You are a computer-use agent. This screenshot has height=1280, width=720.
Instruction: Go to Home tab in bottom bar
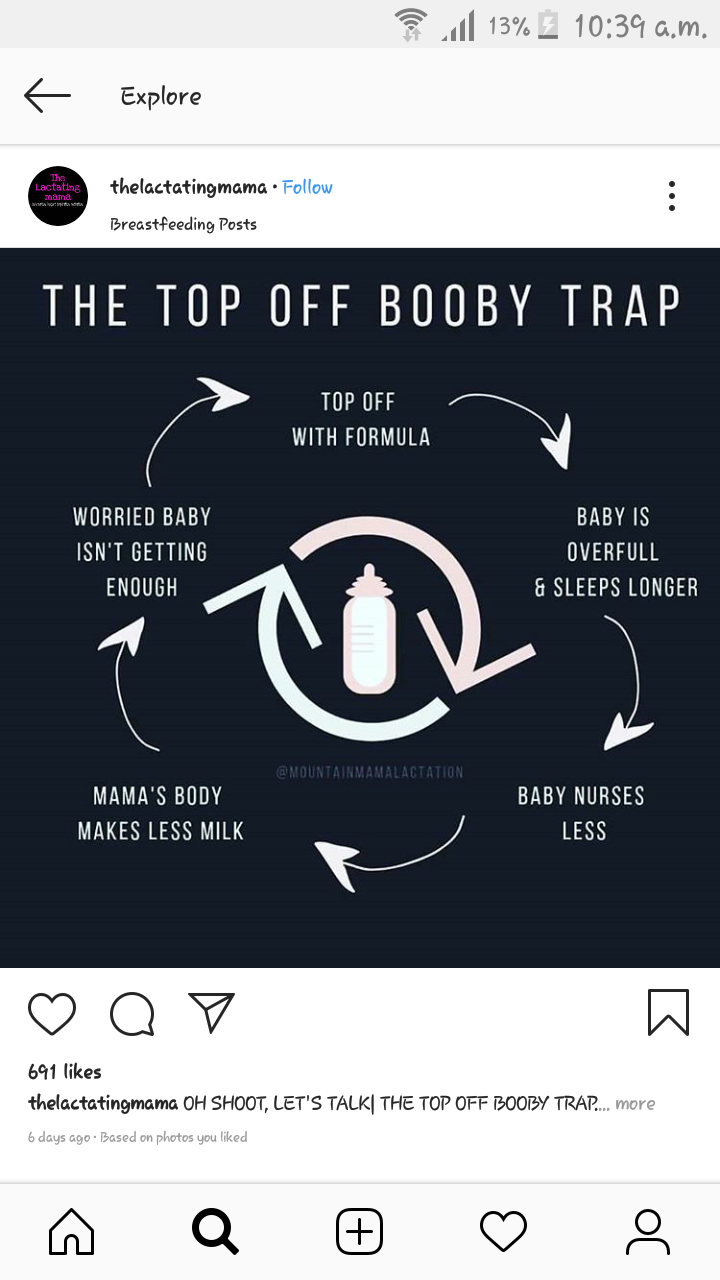pos(72,1232)
